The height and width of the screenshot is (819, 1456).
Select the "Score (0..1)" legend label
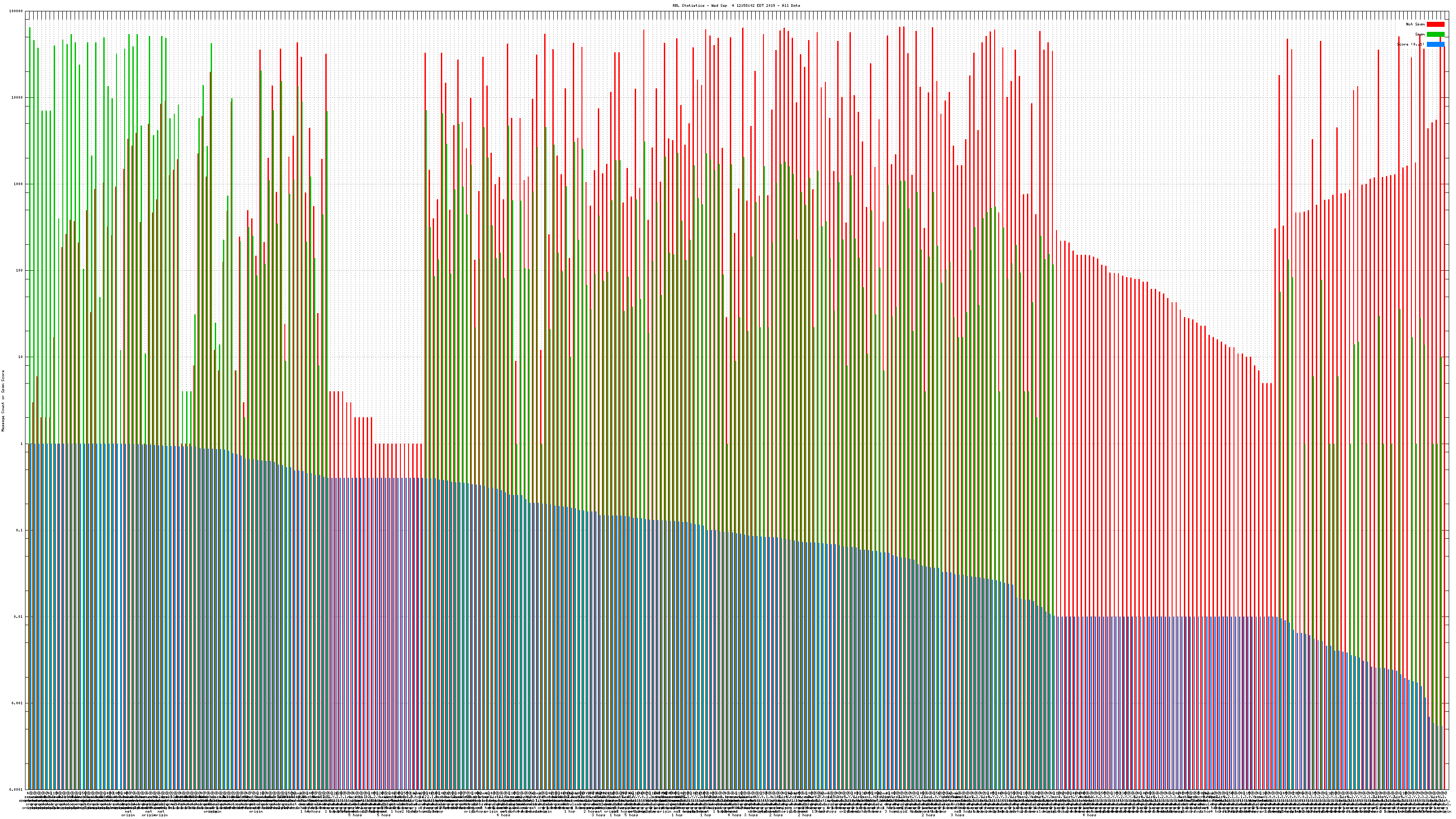pyautogui.click(x=1410, y=44)
